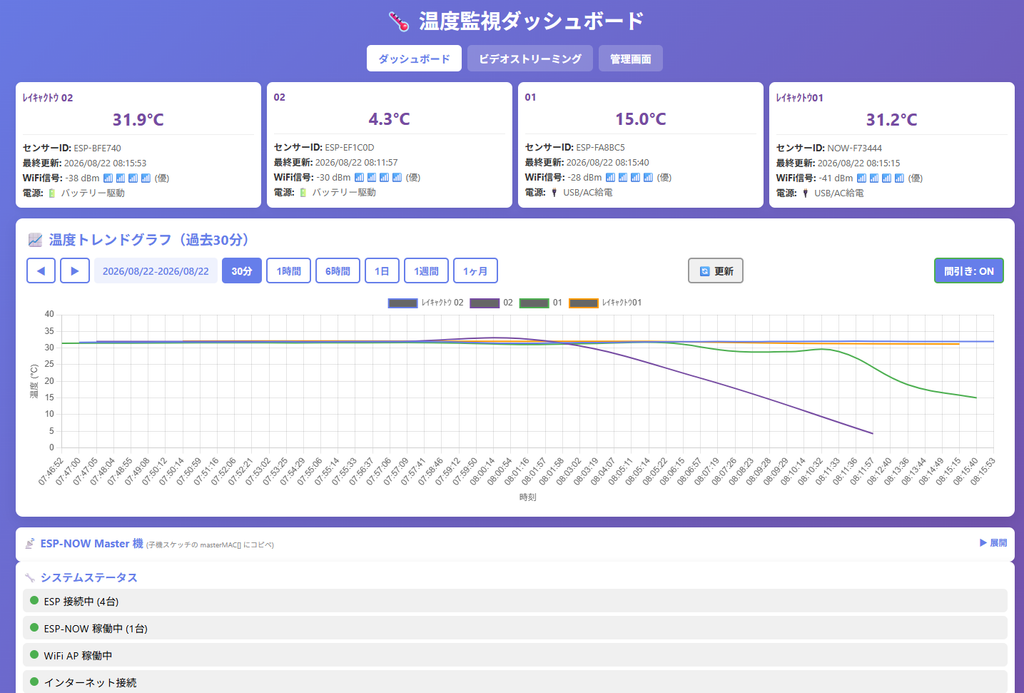Select the 1時間 time range
Viewport: 1024px width, 693px height.
[289, 271]
